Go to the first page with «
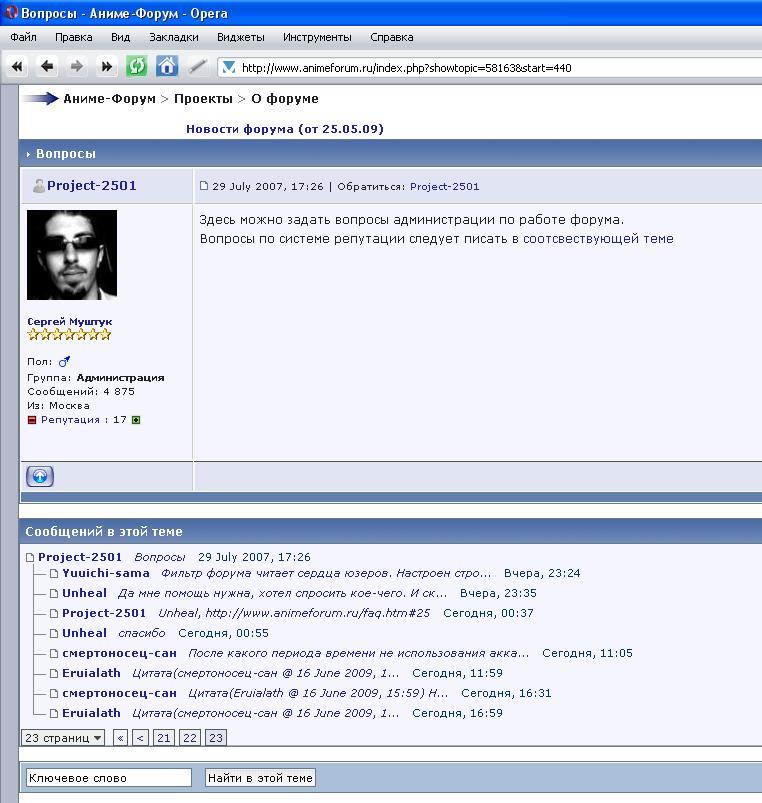762x803 pixels. tap(120, 738)
